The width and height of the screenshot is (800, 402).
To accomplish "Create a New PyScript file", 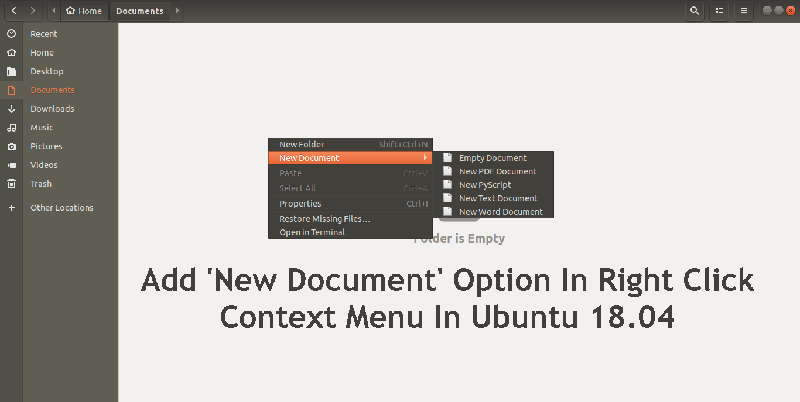I will 493,185.
